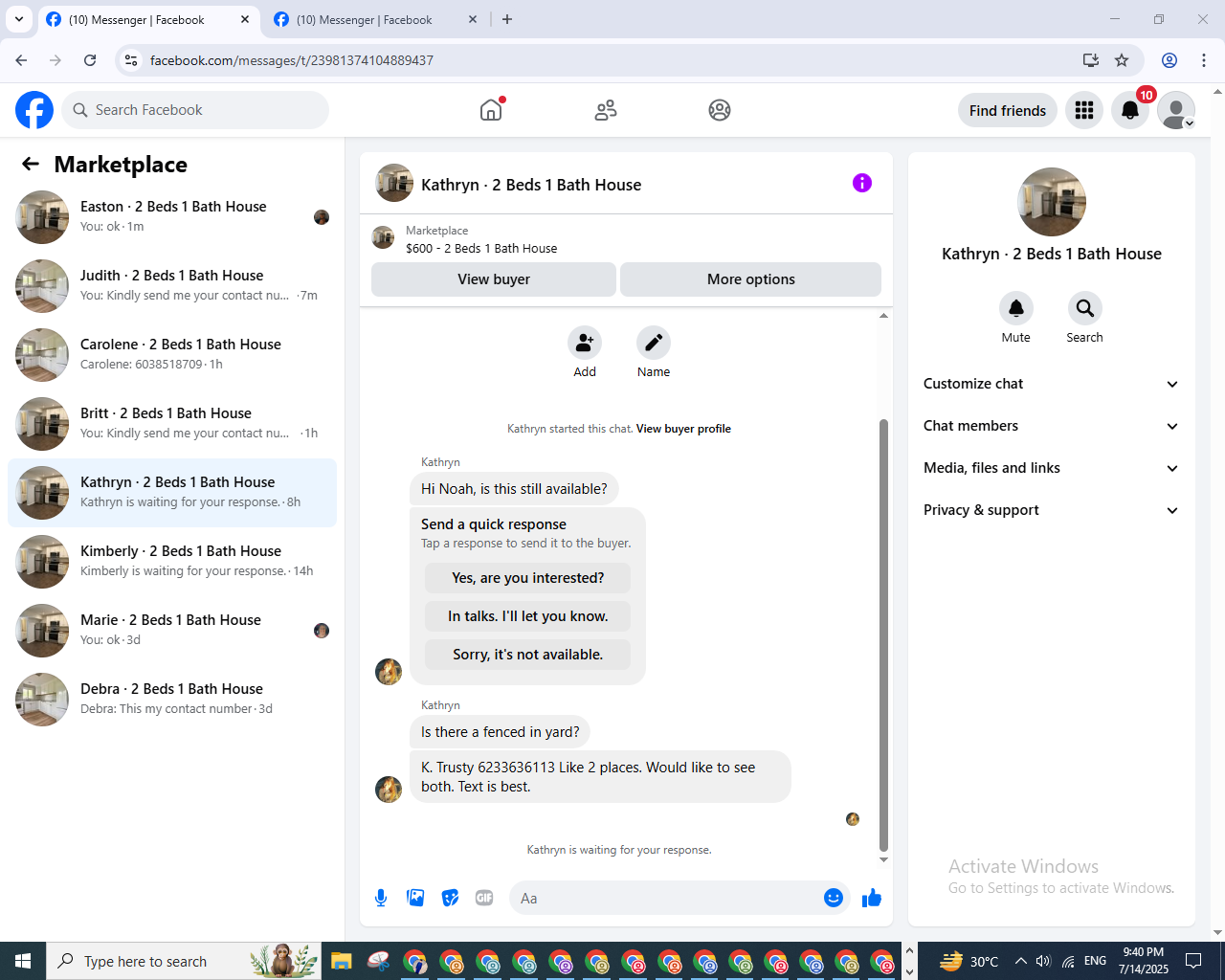1225x980 pixels.
Task: Open site information icon in address bar
Action: click(x=132, y=60)
